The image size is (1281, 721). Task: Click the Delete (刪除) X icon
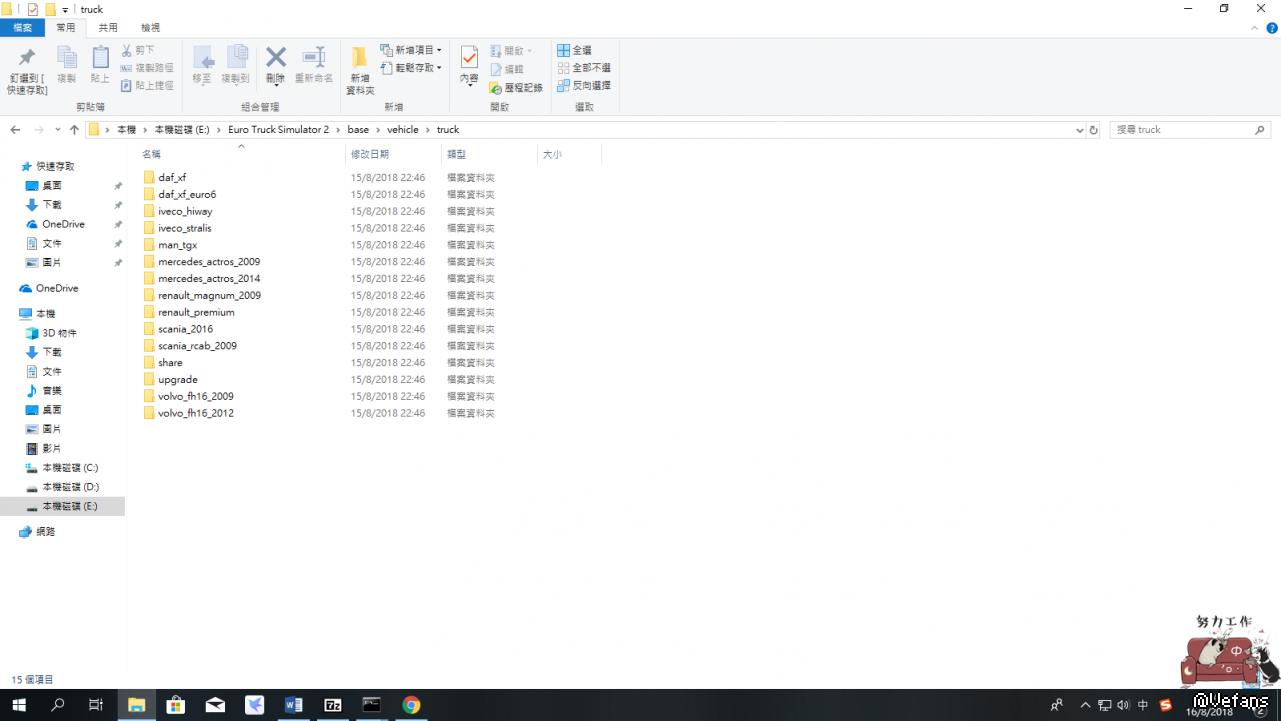click(276, 59)
